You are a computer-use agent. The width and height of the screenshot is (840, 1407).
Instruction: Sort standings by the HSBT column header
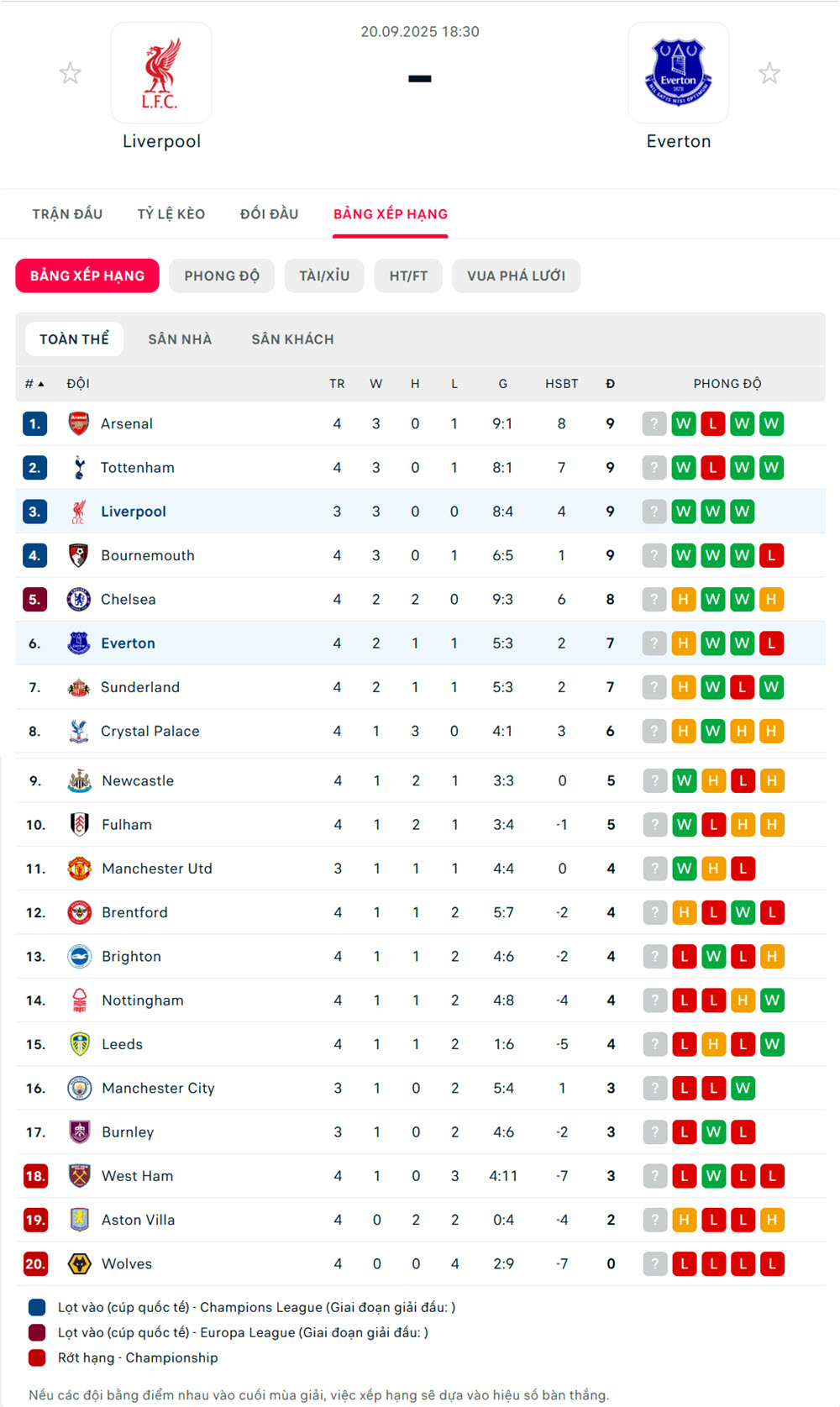pos(561,384)
